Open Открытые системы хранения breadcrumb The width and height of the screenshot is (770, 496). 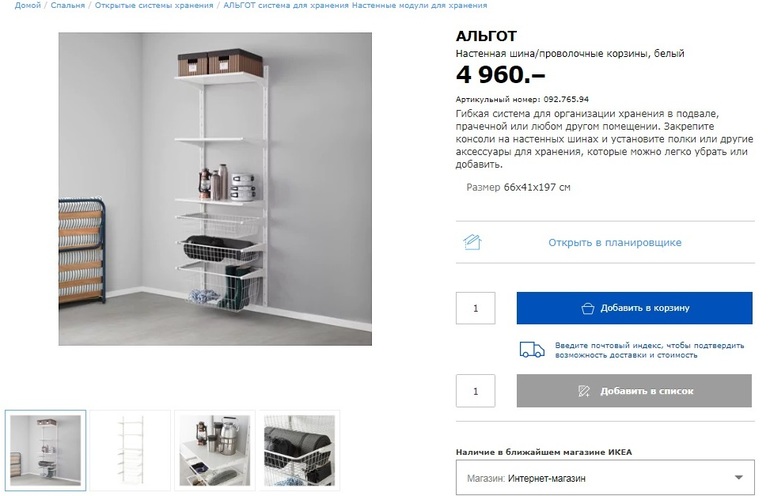click(154, 5)
